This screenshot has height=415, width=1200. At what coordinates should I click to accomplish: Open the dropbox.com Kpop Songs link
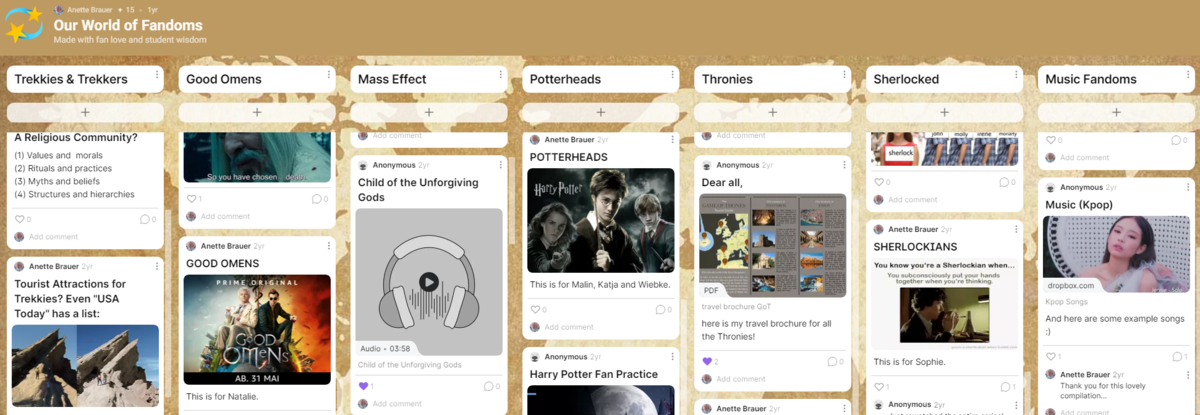point(1116,254)
